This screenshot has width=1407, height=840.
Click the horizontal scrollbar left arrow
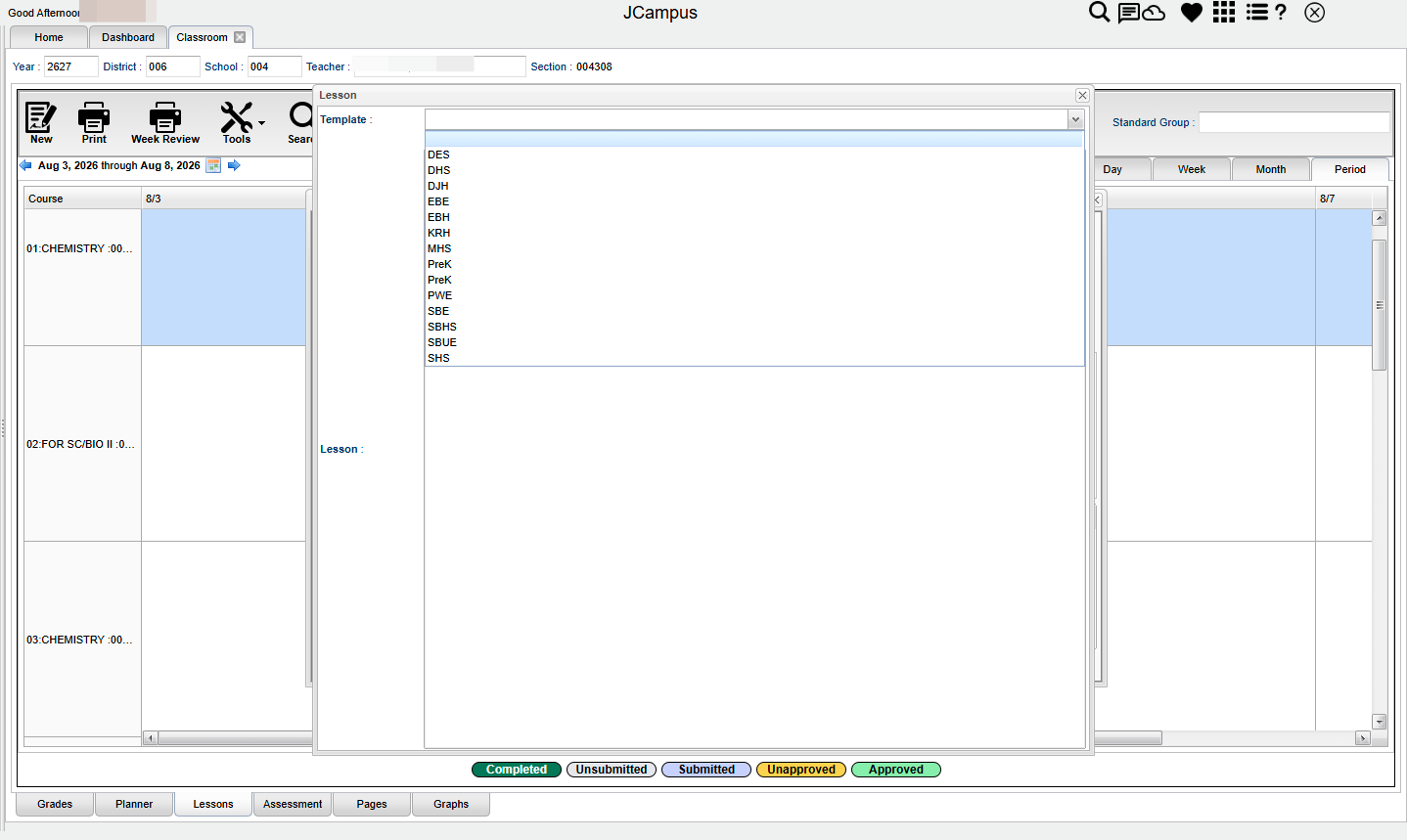click(150, 738)
